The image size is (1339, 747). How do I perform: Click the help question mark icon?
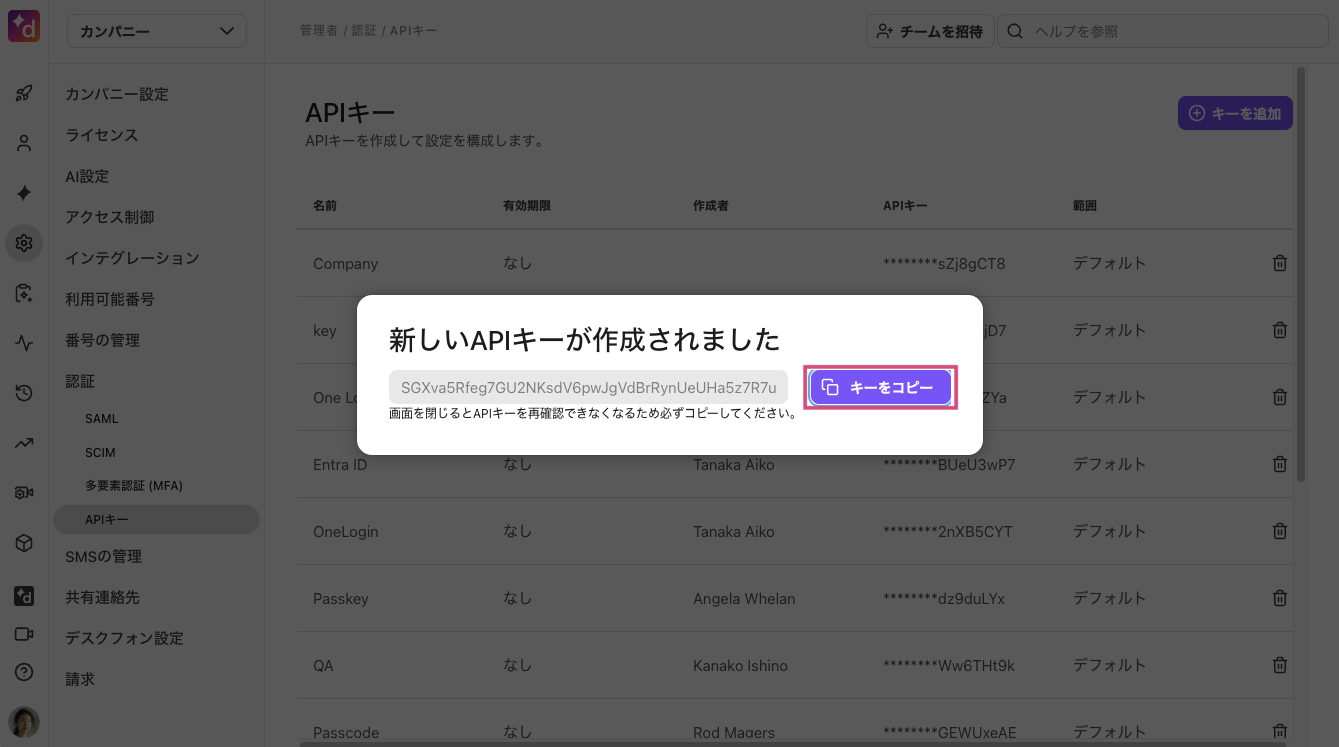point(24,672)
